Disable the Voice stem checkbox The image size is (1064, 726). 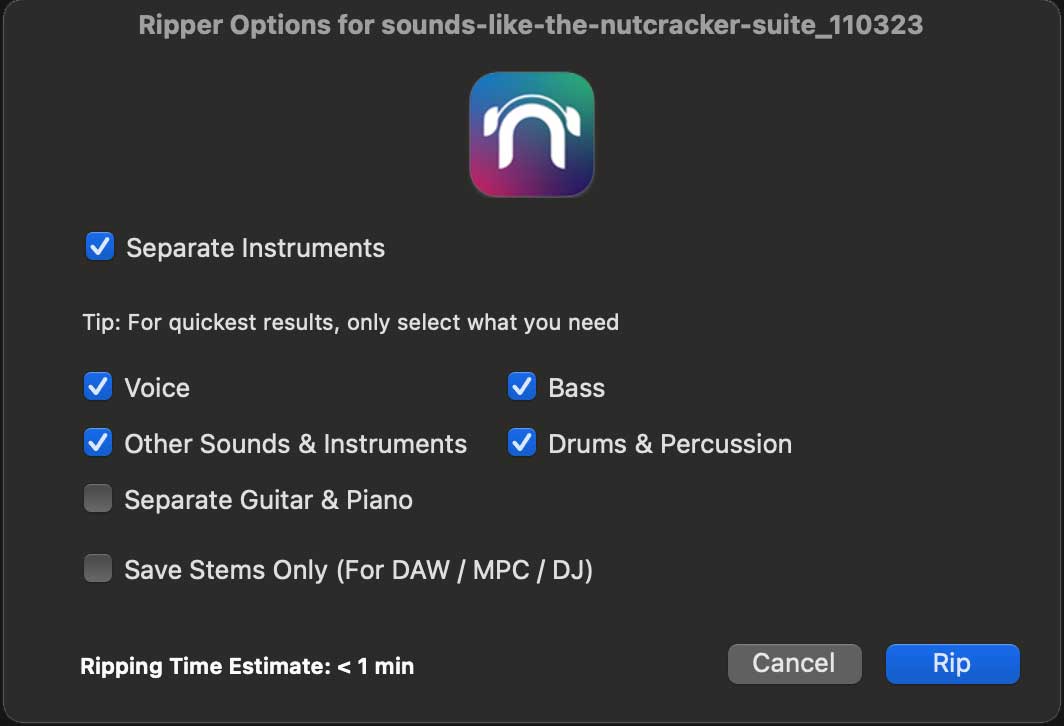click(99, 386)
